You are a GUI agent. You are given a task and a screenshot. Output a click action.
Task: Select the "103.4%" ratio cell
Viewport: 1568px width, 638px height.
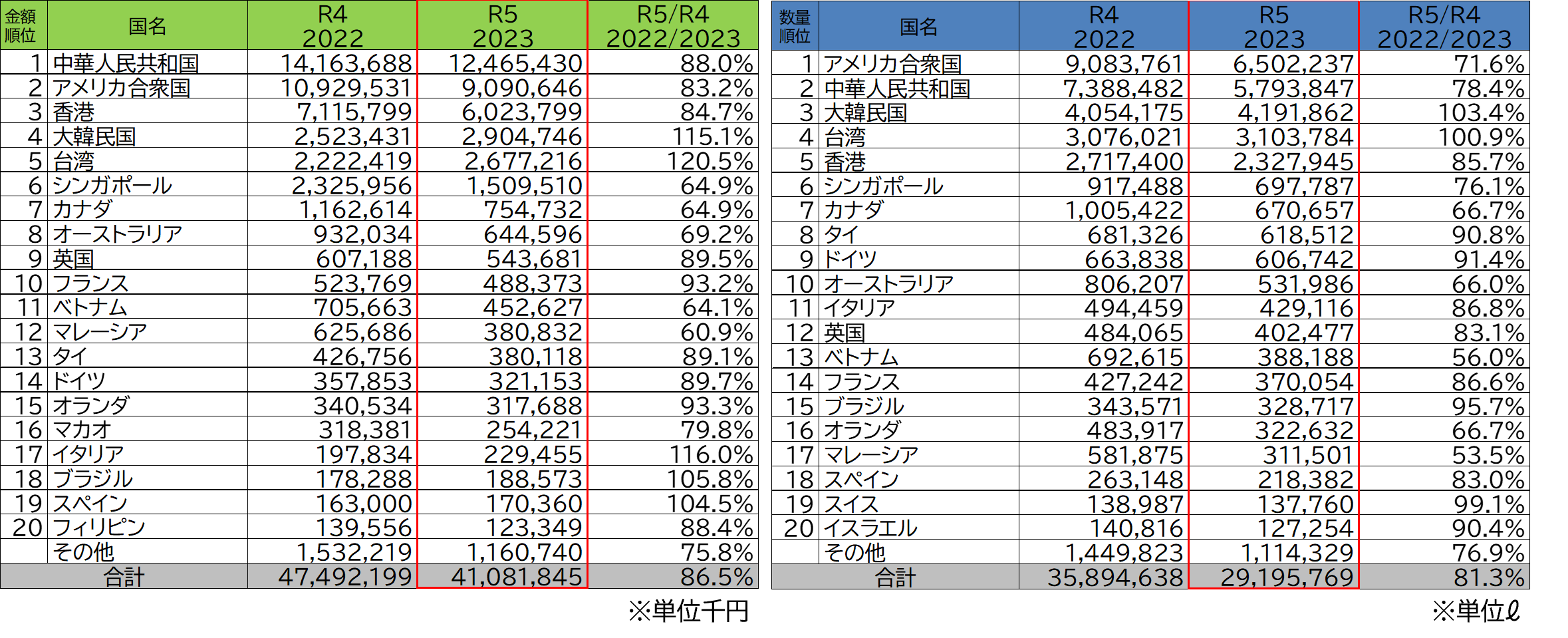pos(1444,112)
